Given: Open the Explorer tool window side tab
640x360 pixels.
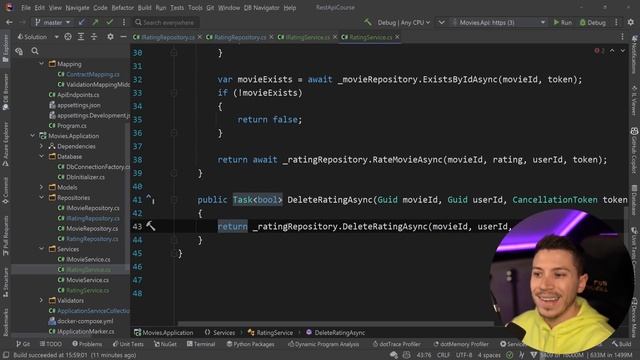Looking at the screenshot, I should [x=5, y=48].
